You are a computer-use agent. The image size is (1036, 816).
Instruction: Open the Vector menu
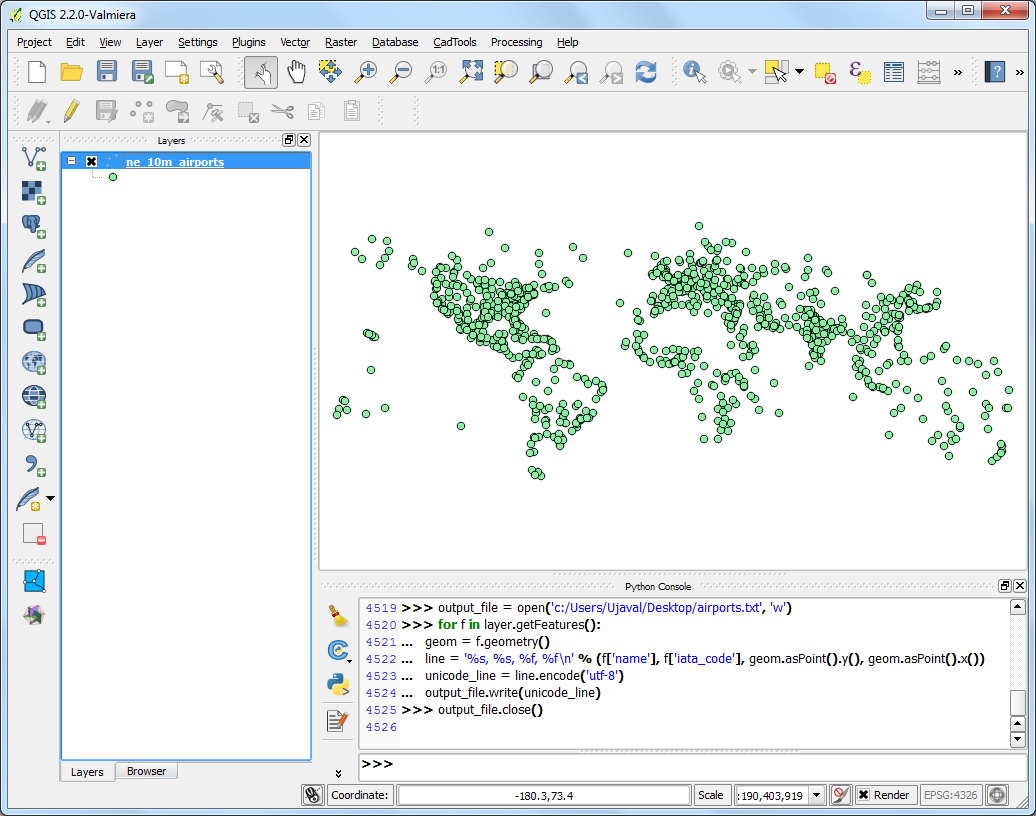click(295, 42)
